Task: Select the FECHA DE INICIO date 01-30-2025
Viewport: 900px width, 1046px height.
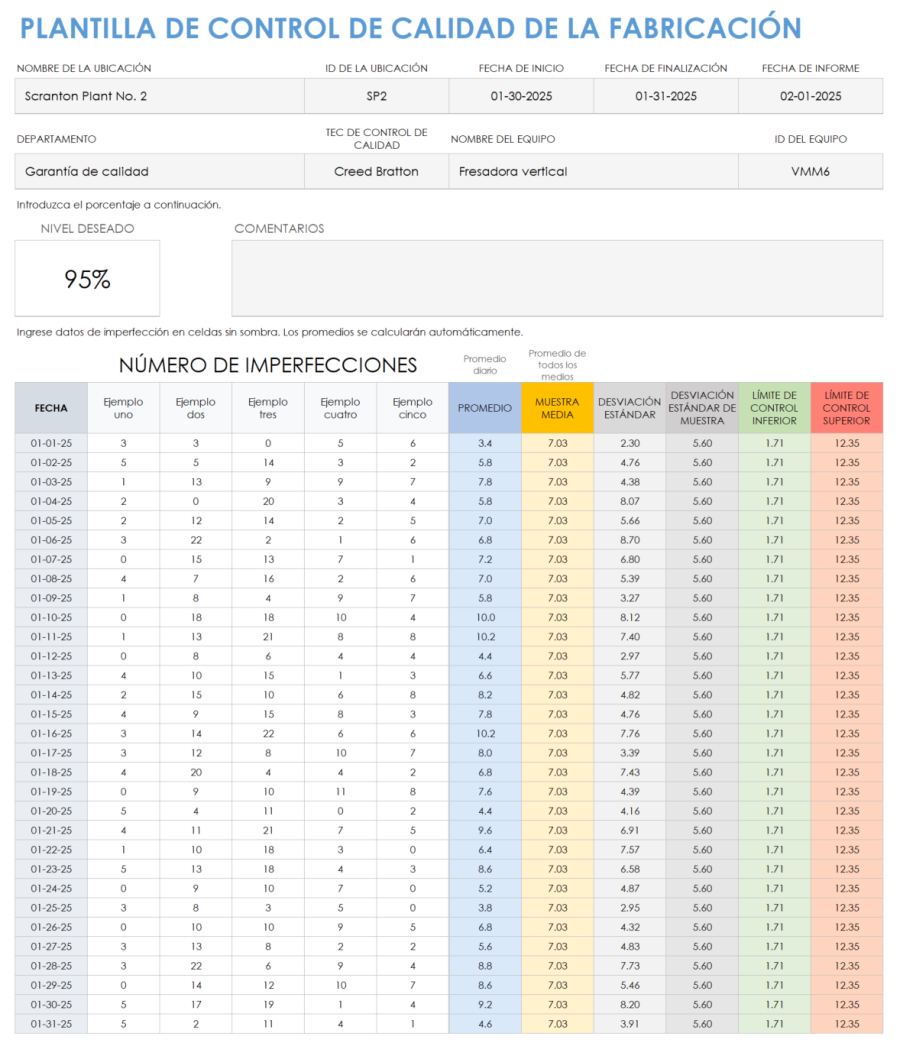Action: click(x=520, y=96)
